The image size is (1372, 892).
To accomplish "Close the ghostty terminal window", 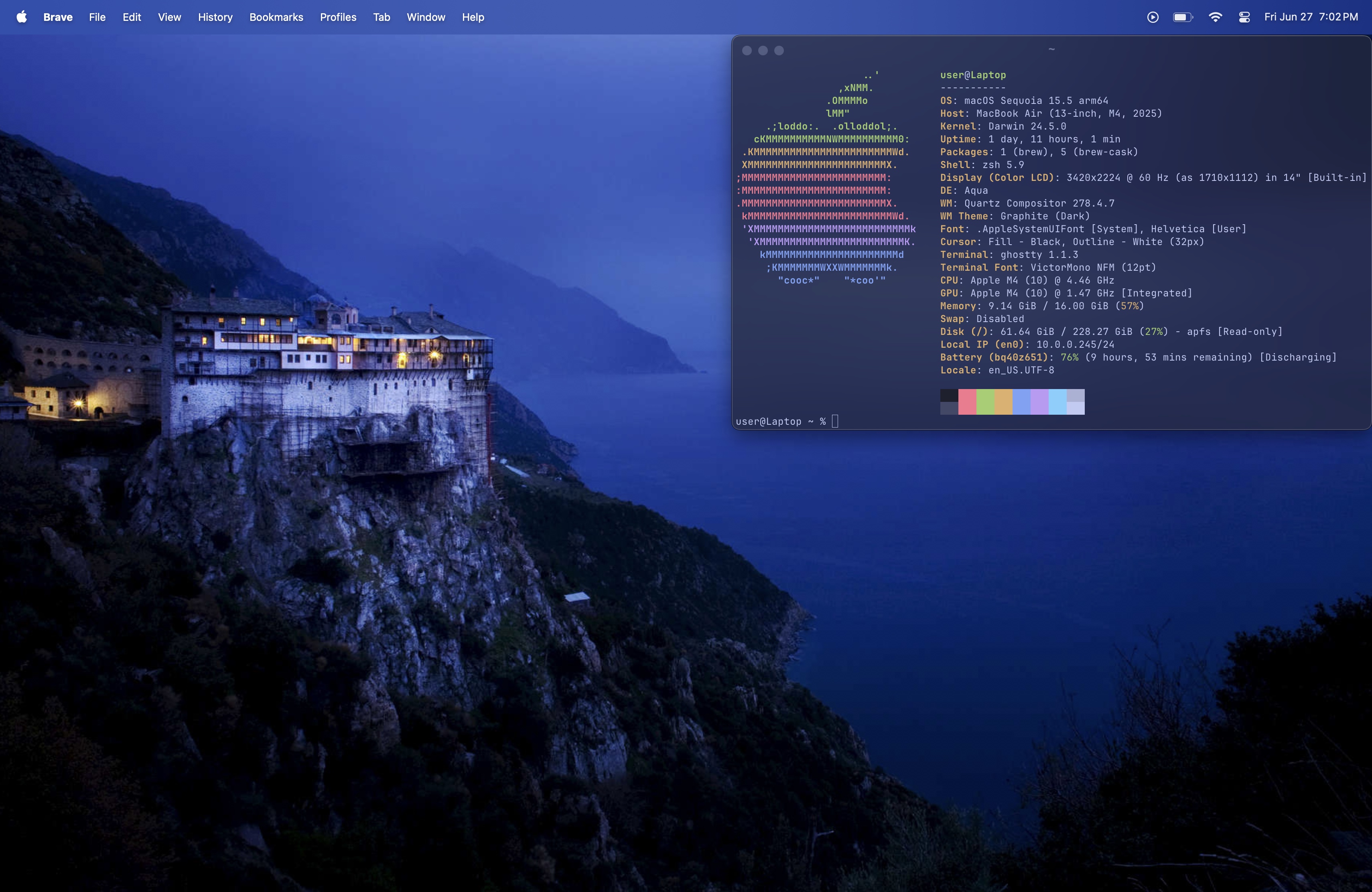I will 747,51.
